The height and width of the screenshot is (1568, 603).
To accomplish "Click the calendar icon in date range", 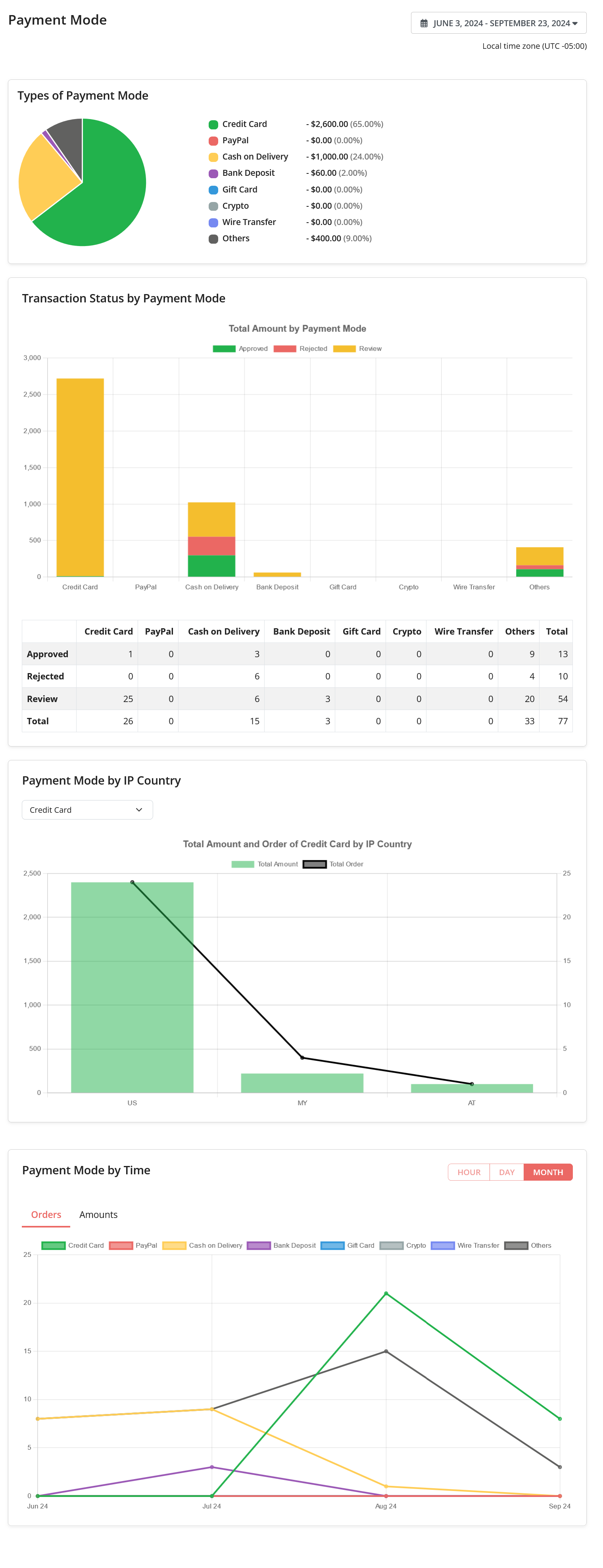I will coord(424,23).
